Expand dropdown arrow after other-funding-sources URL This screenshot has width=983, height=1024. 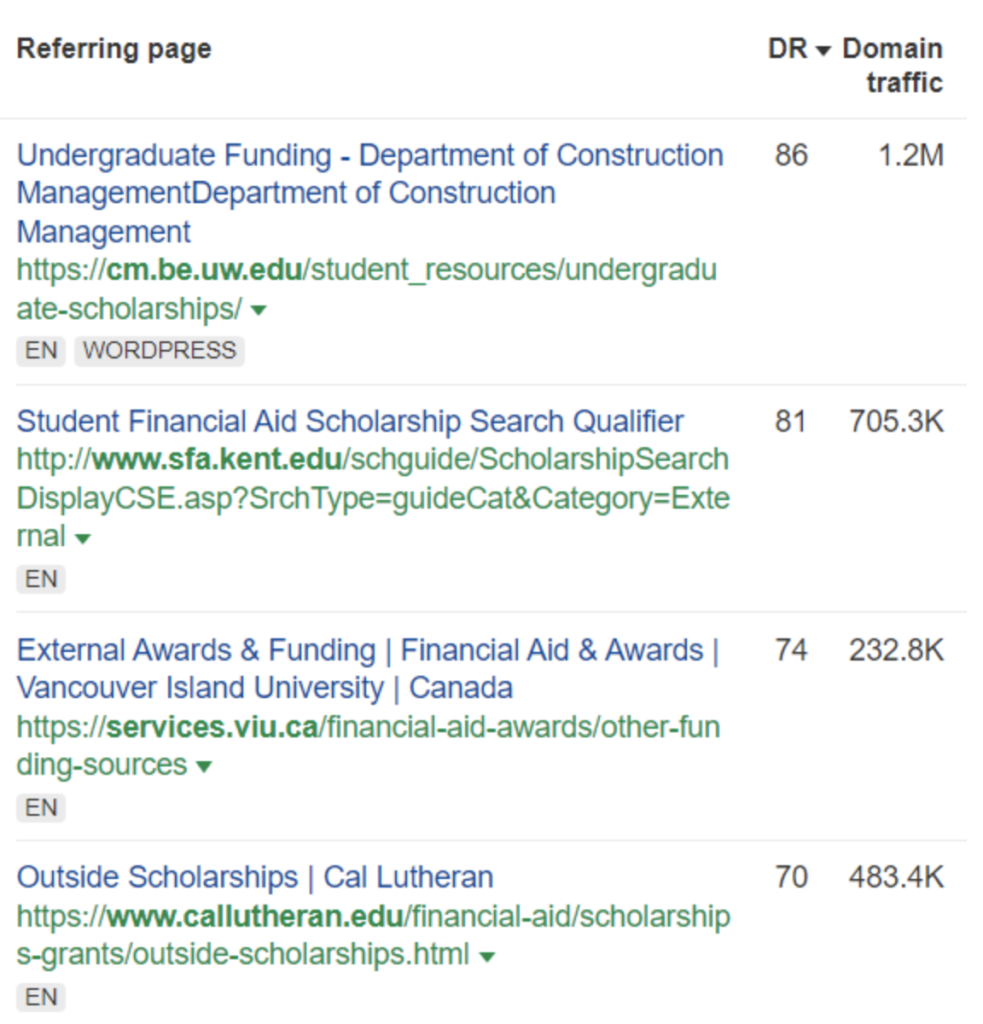204,767
